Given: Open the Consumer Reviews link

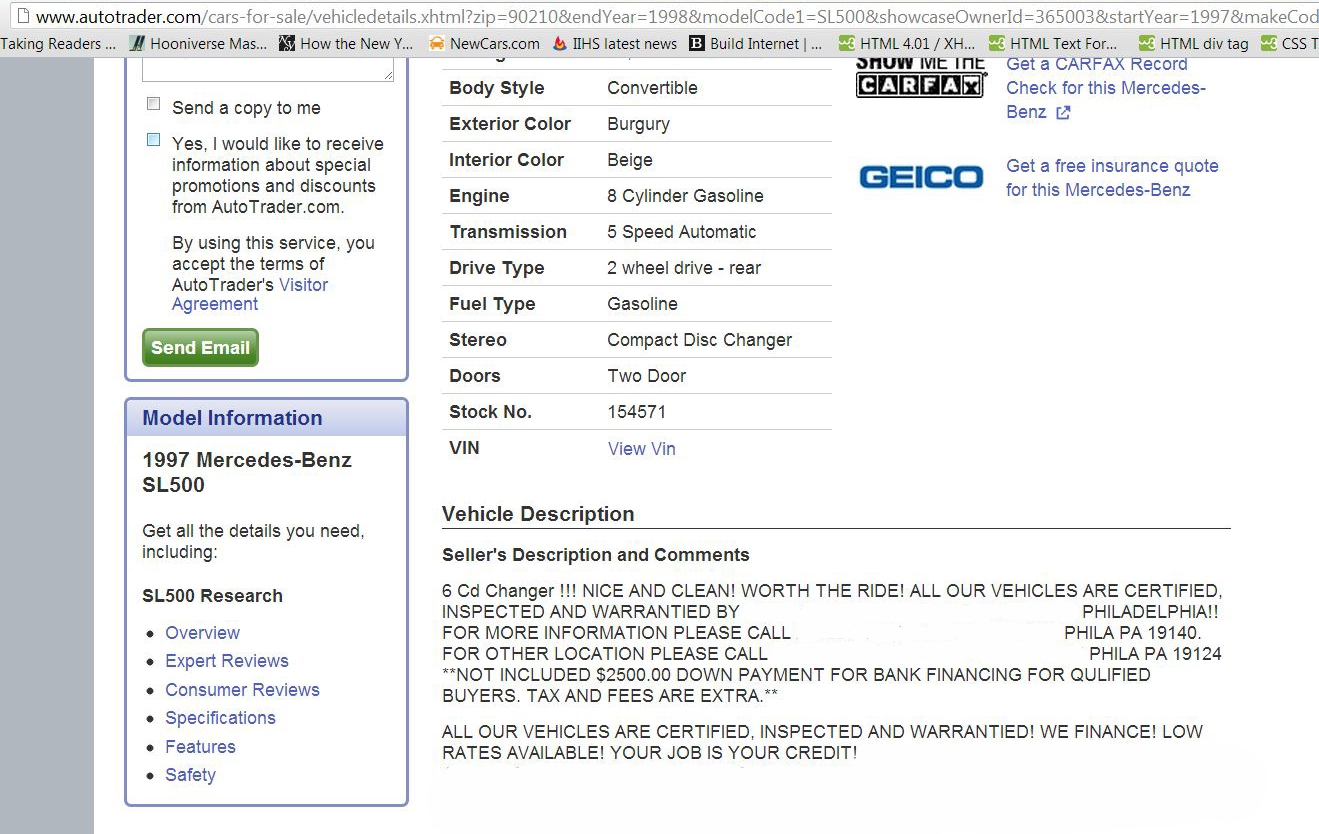Looking at the screenshot, I should (242, 690).
